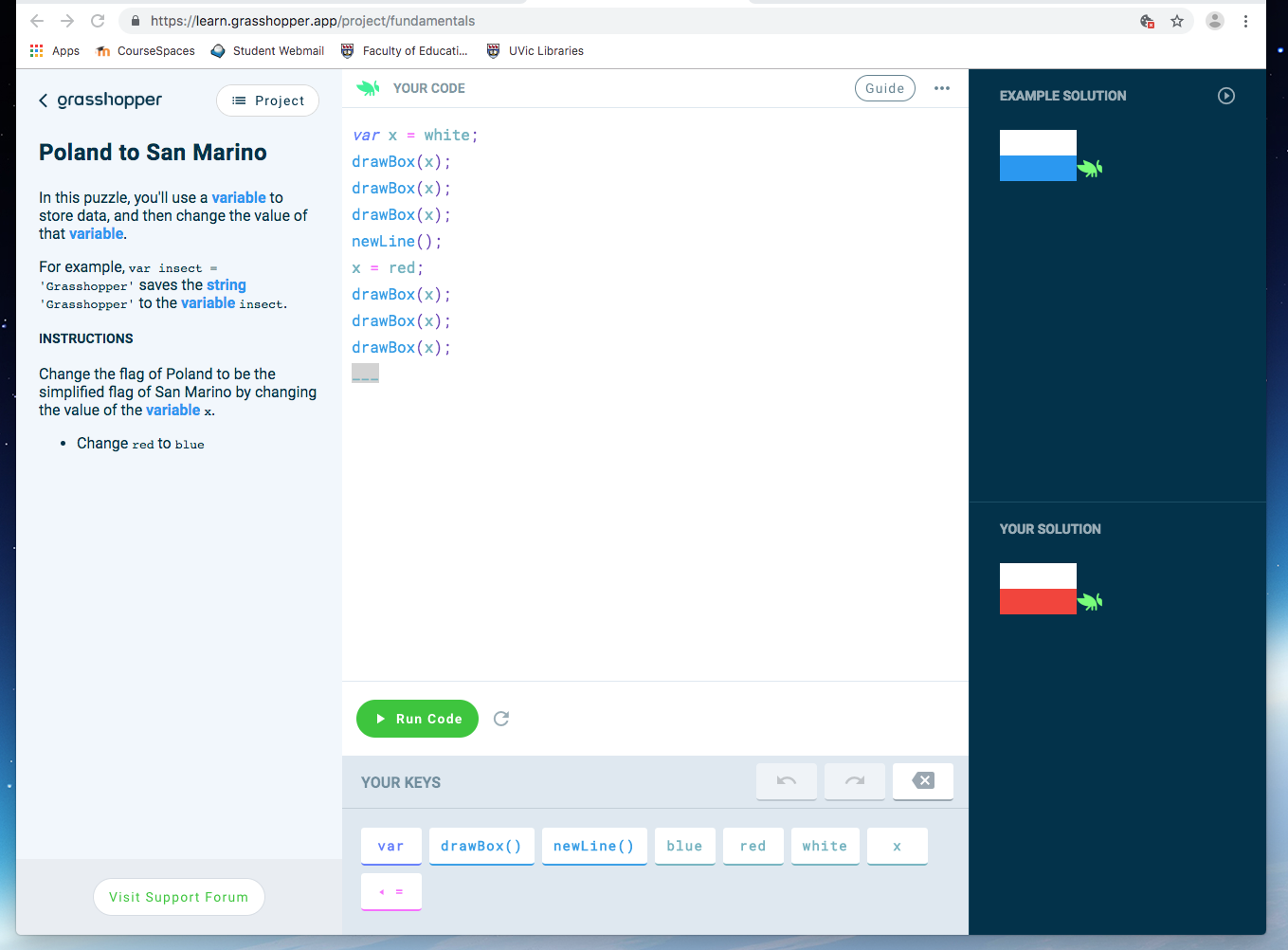The width and height of the screenshot is (1288, 950).
Task: Open the Project list menu
Action: click(x=267, y=100)
